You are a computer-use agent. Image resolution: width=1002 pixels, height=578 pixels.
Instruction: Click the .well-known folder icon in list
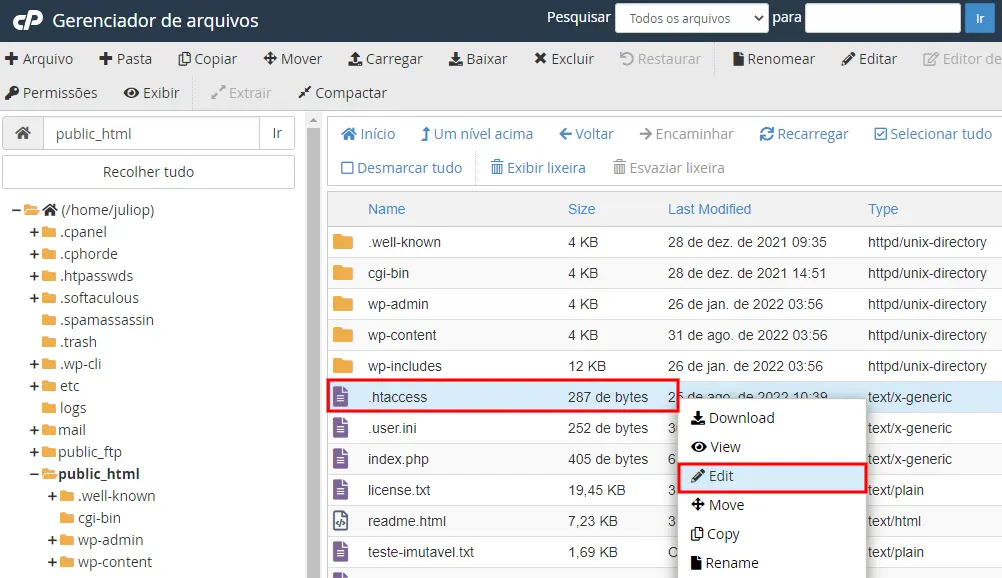[x=343, y=242]
